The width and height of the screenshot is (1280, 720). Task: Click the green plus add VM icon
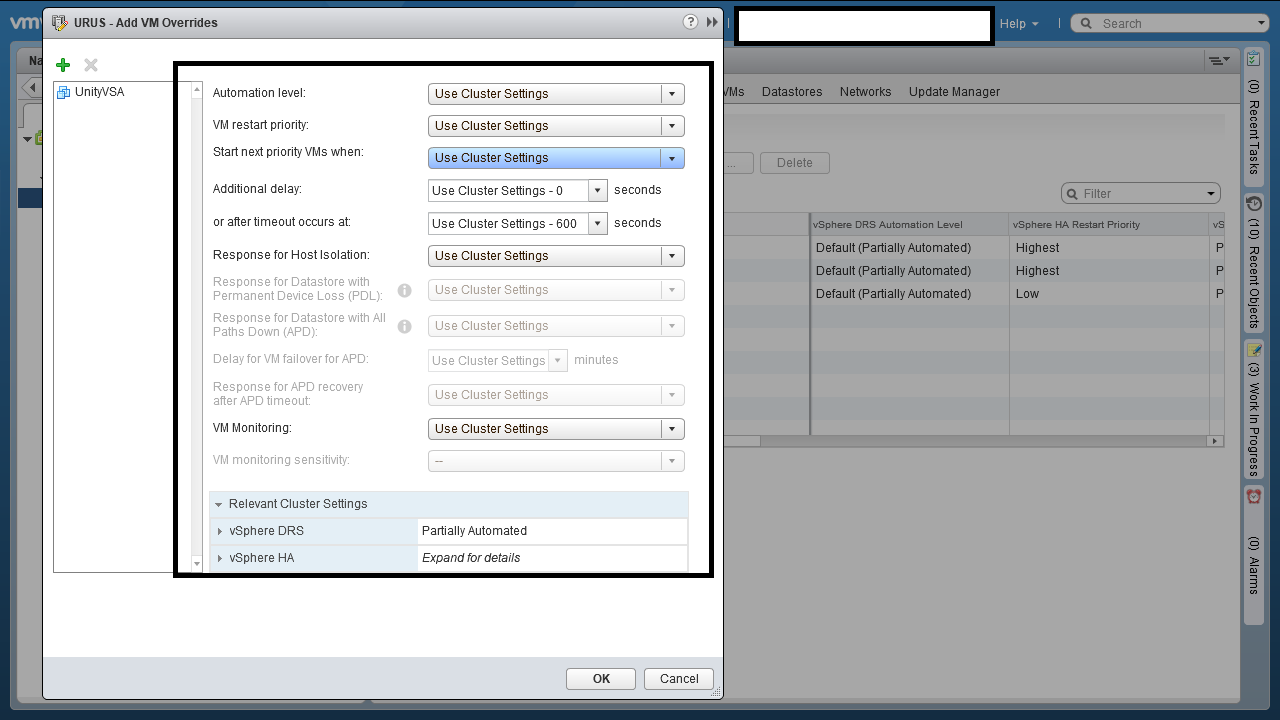[63, 65]
